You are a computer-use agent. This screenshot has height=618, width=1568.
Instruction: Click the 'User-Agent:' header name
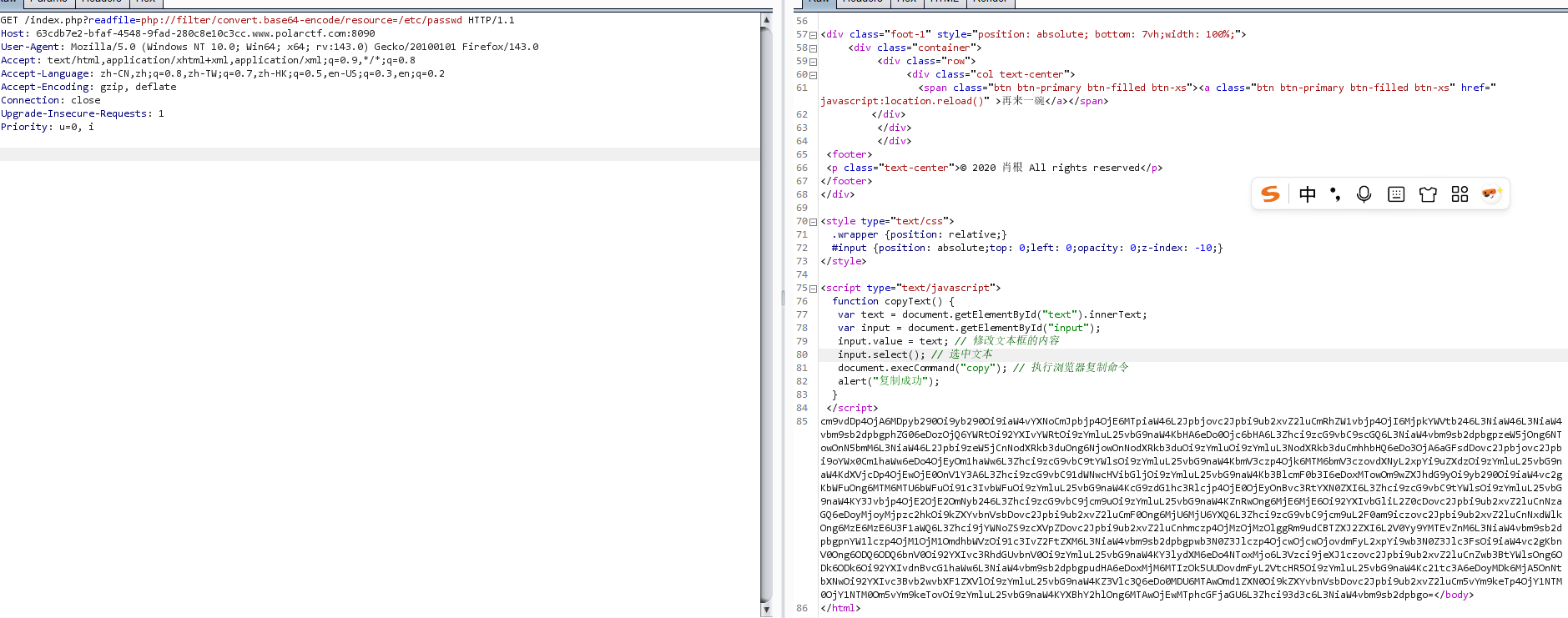tap(33, 47)
